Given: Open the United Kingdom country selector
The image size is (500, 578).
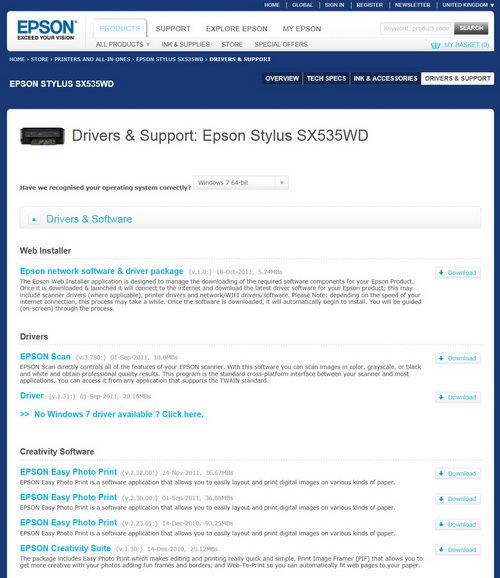Looking at the screenshot, I should (x=468, y=5).
